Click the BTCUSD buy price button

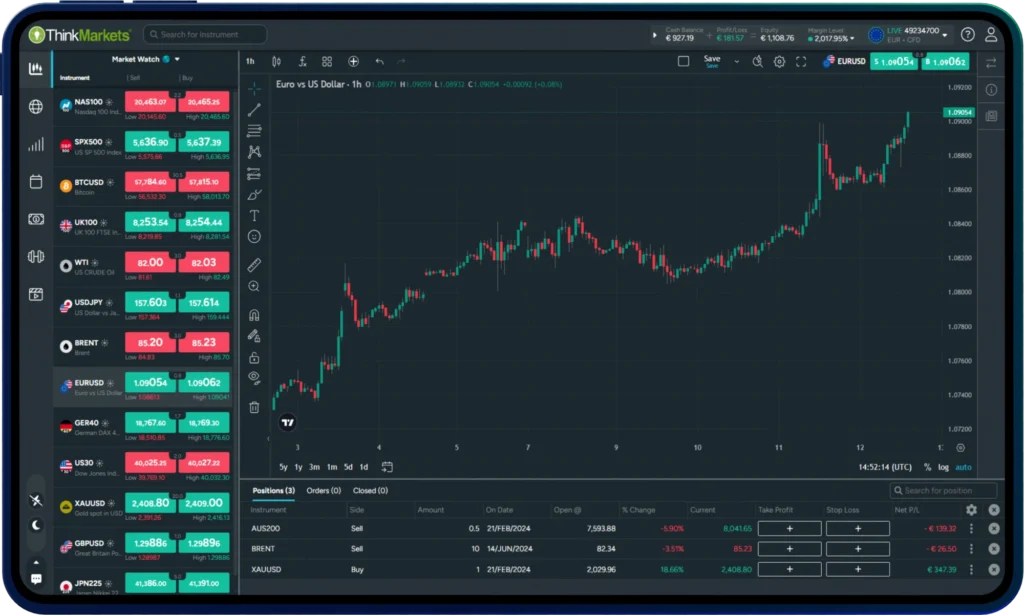click(204, 182)
